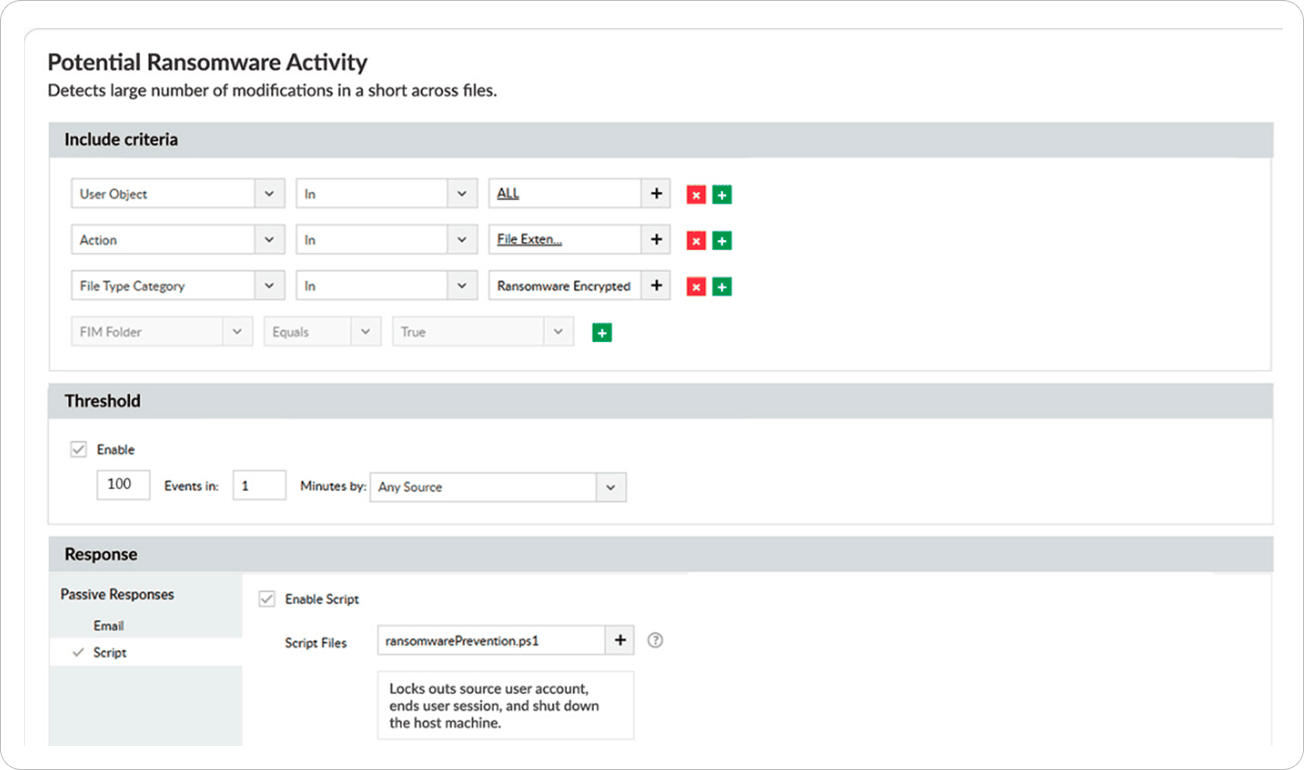Open the help tooltip next to Script Files
The width and height of the screenshot is (1304, 770).
click(x=655, y=639)
